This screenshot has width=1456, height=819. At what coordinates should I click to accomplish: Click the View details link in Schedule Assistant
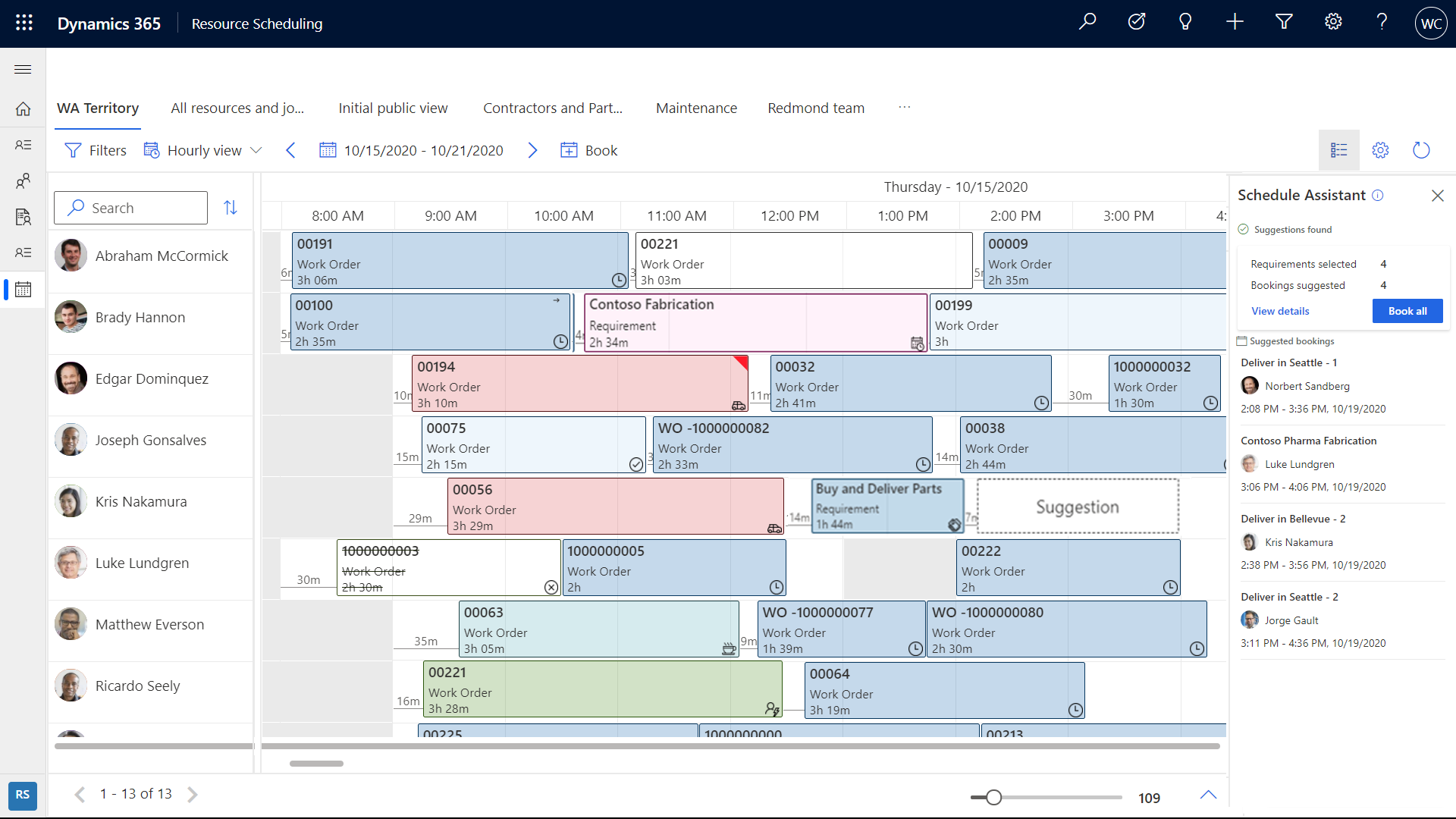1280,311
